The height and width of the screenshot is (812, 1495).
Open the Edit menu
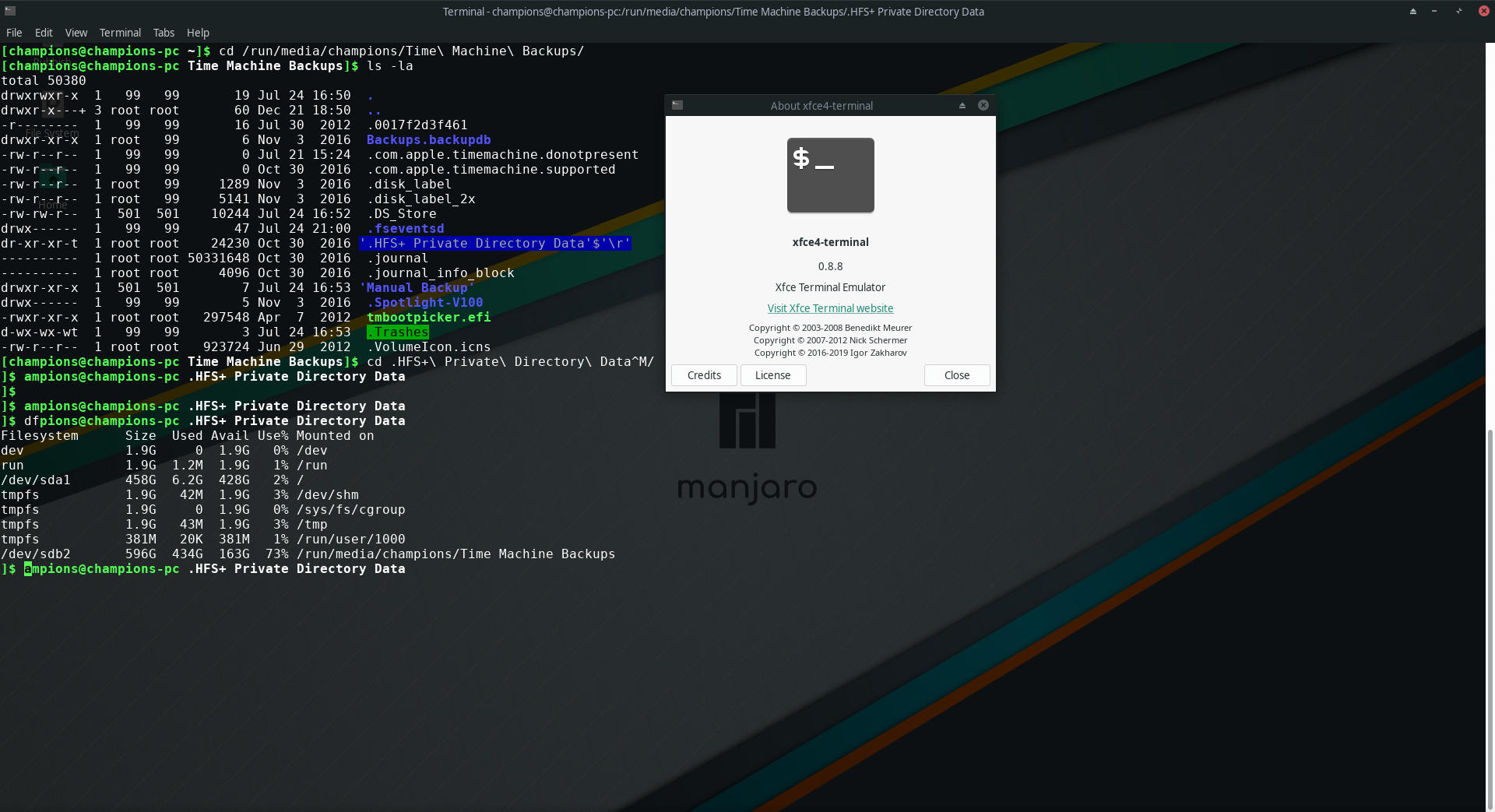point(44,33)
